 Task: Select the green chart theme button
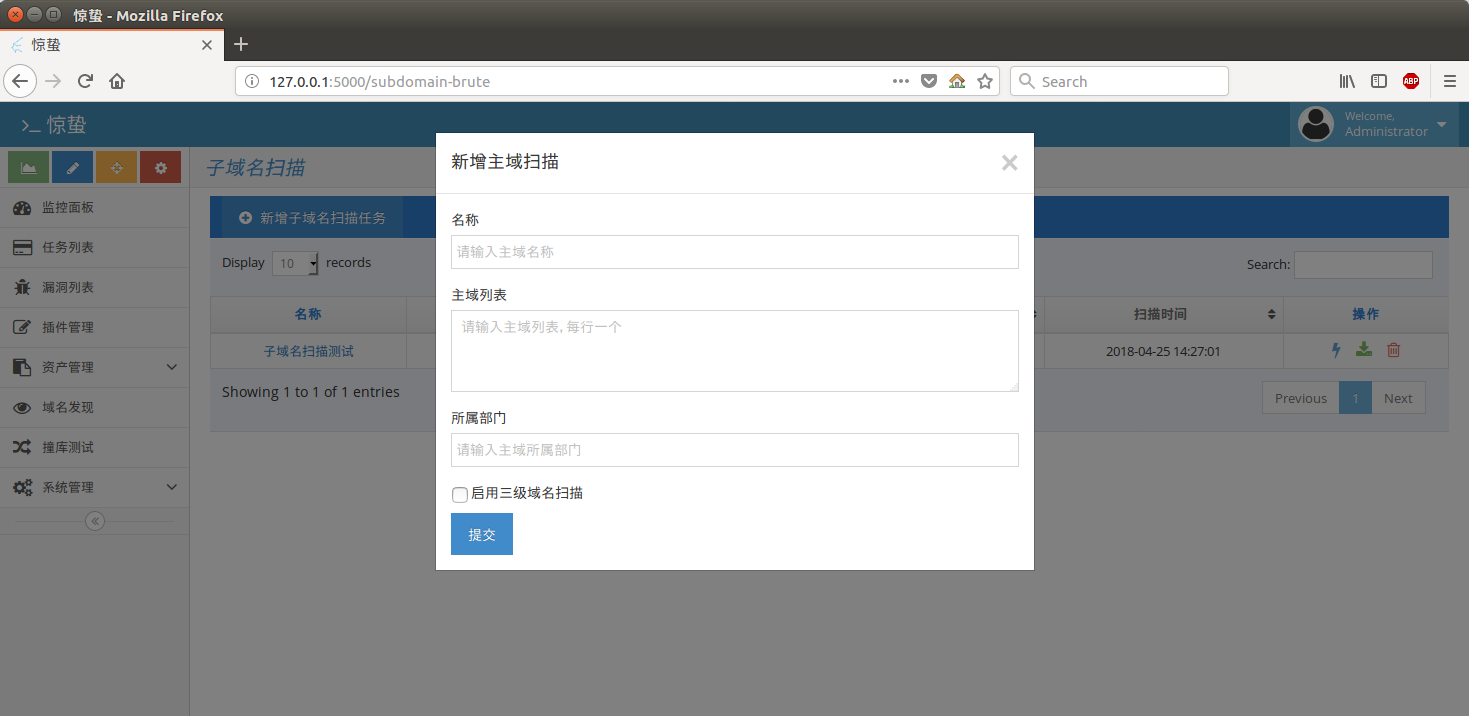[x=27, y=167]
